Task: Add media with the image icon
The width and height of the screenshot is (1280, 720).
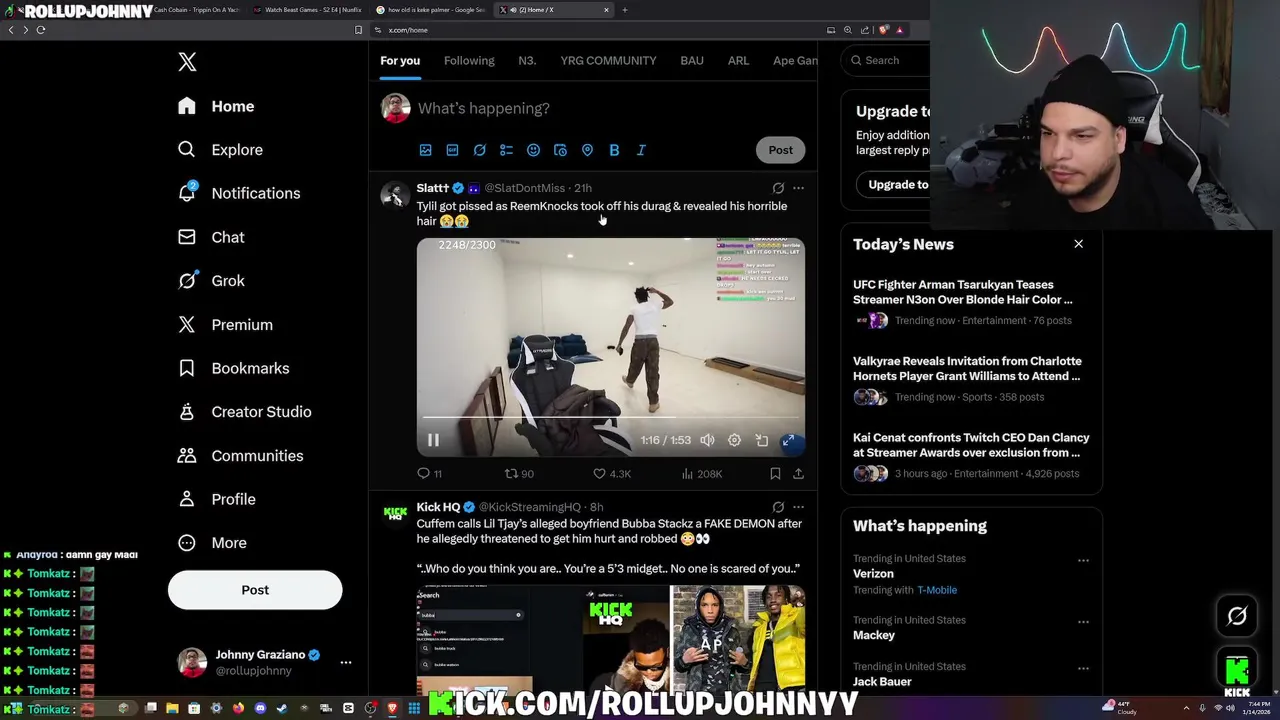Action: [x=425, y=150]
